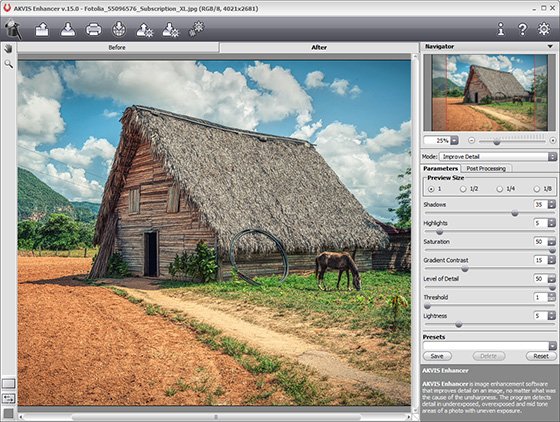Click the single-window view mode icon

(9, 383)
